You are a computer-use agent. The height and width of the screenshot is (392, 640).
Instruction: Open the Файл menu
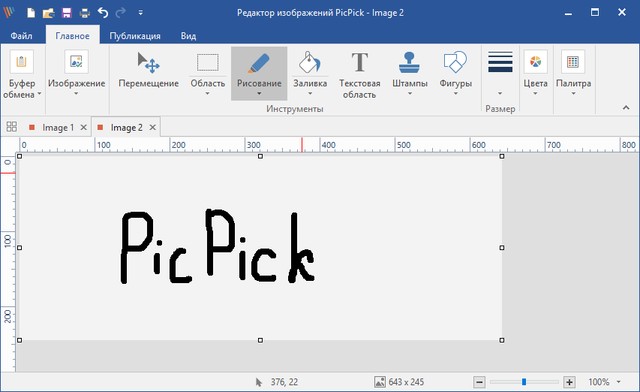click(x=21, y=36)
